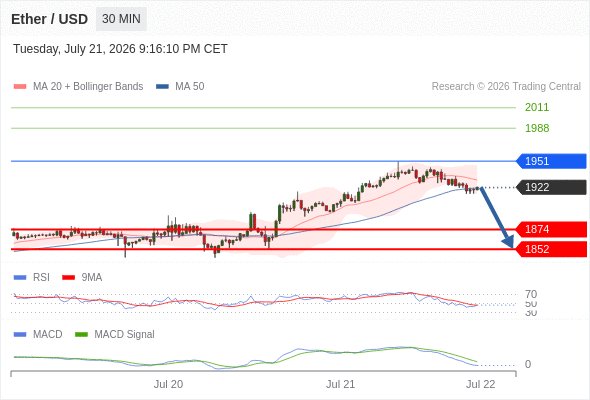Toggle the MACD Signal legend entry
This screenshot has height=400, width=590.
coord(115,334)
